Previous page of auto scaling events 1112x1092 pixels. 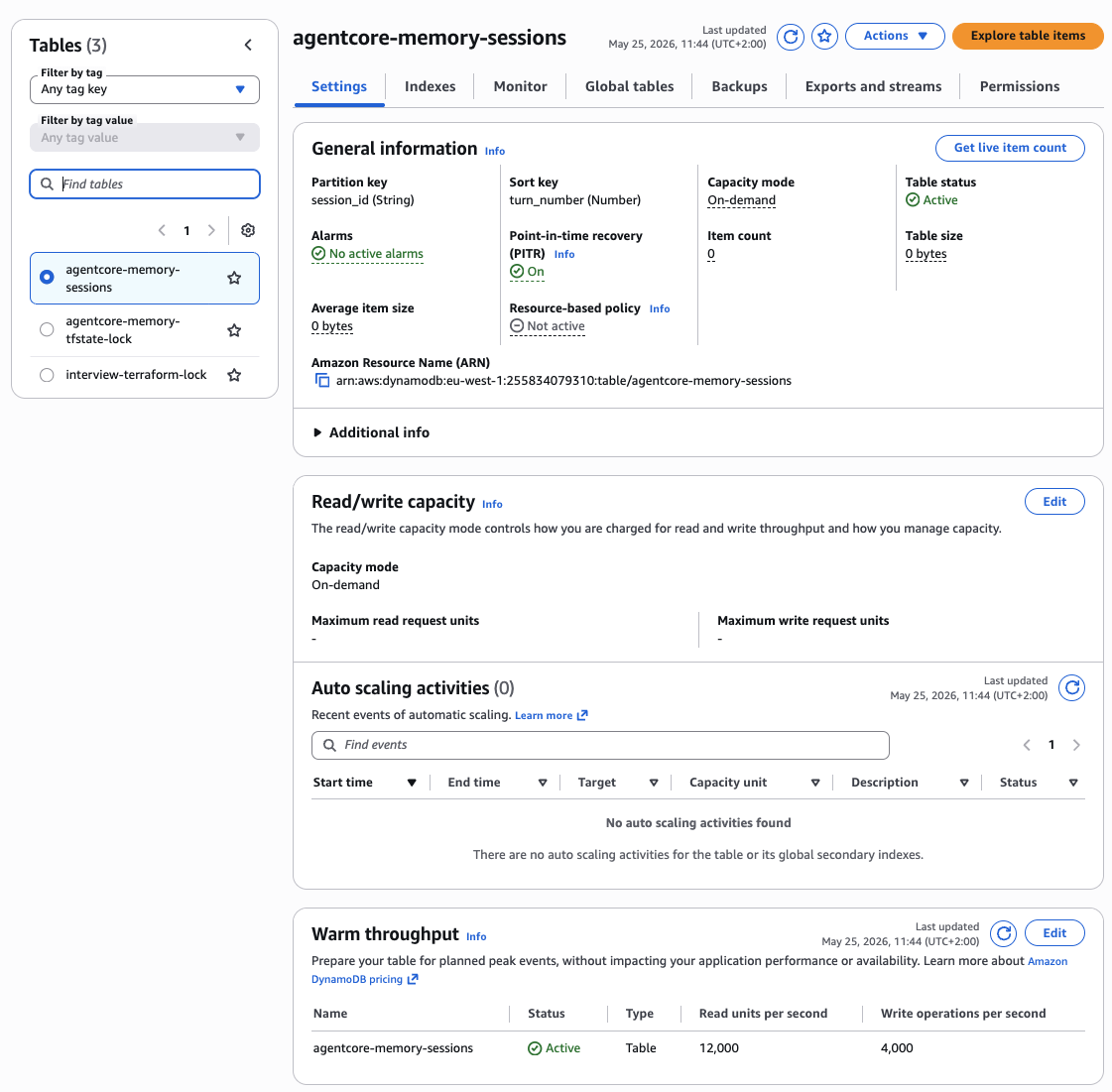point(1027,745)
